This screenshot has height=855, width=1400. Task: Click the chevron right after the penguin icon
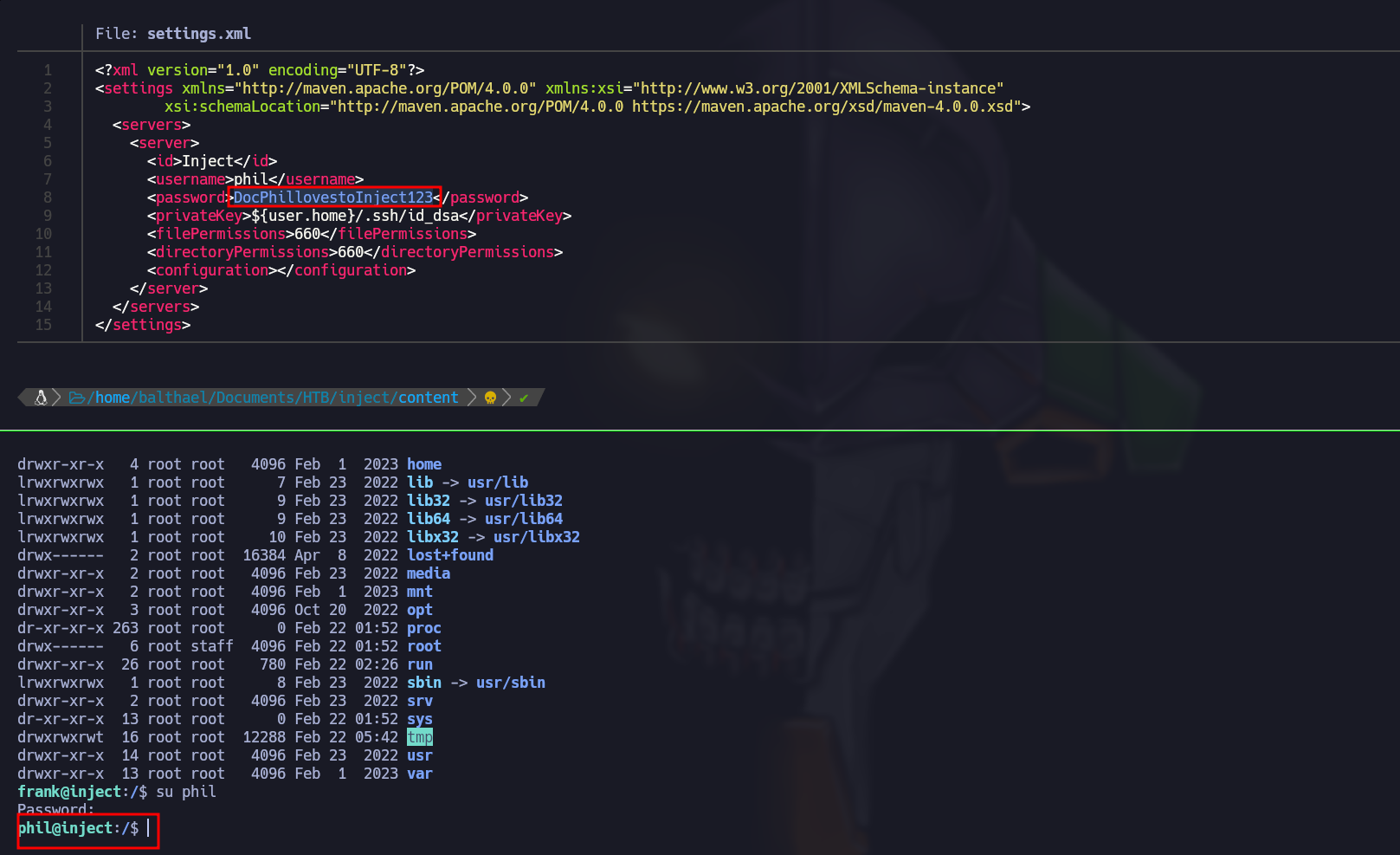(57, 398)
